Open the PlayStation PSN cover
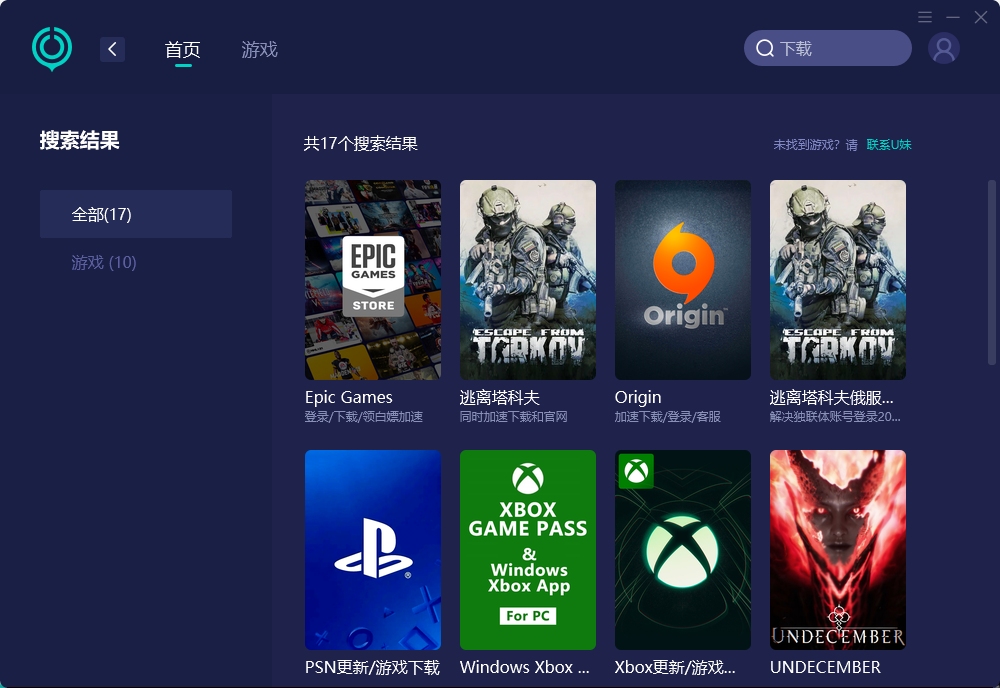 point(373,550)
